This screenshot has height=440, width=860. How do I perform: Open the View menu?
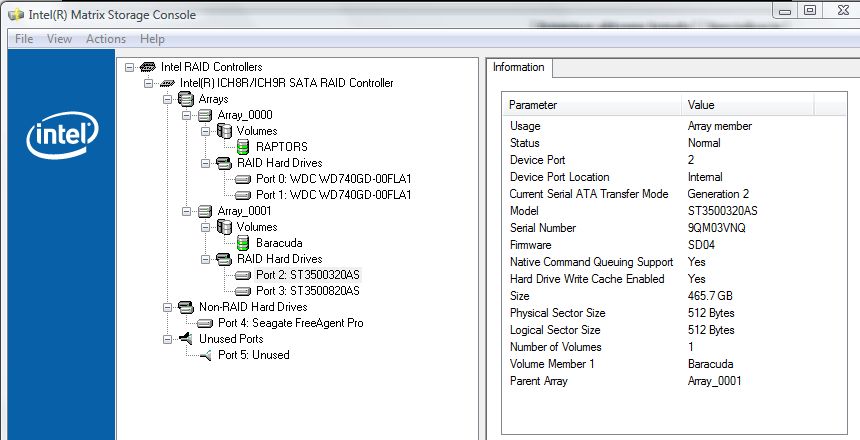point(59,39)
